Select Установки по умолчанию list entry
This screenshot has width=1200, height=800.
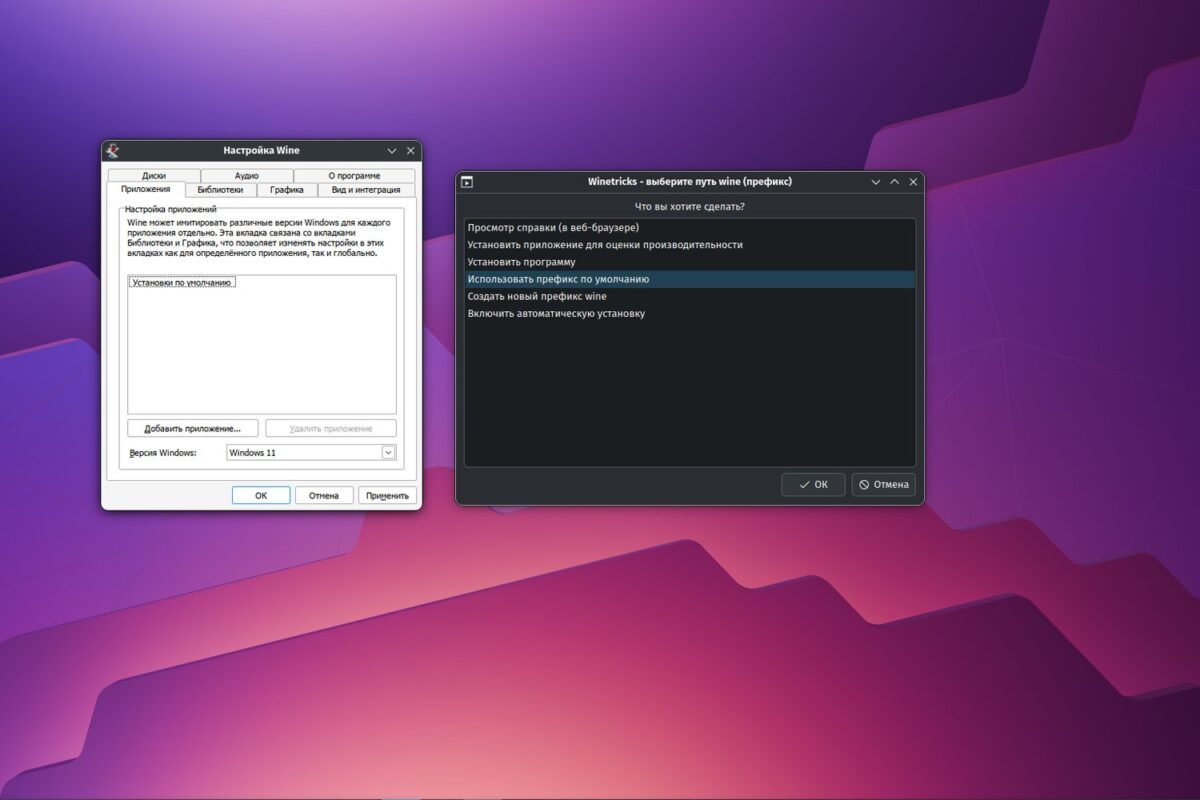[182, 283]
